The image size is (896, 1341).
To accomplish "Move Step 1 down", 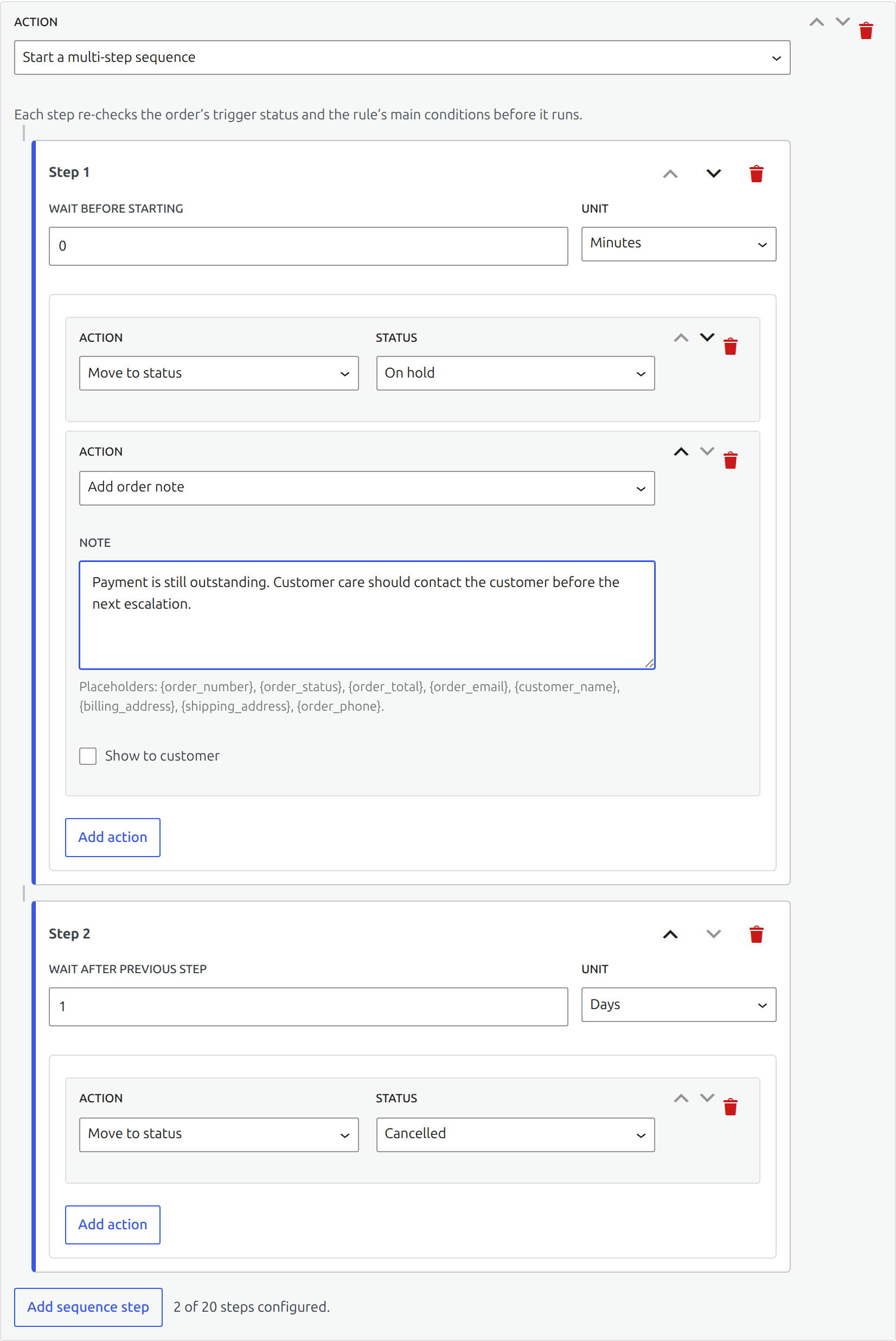I will click(x=714, y=174).
